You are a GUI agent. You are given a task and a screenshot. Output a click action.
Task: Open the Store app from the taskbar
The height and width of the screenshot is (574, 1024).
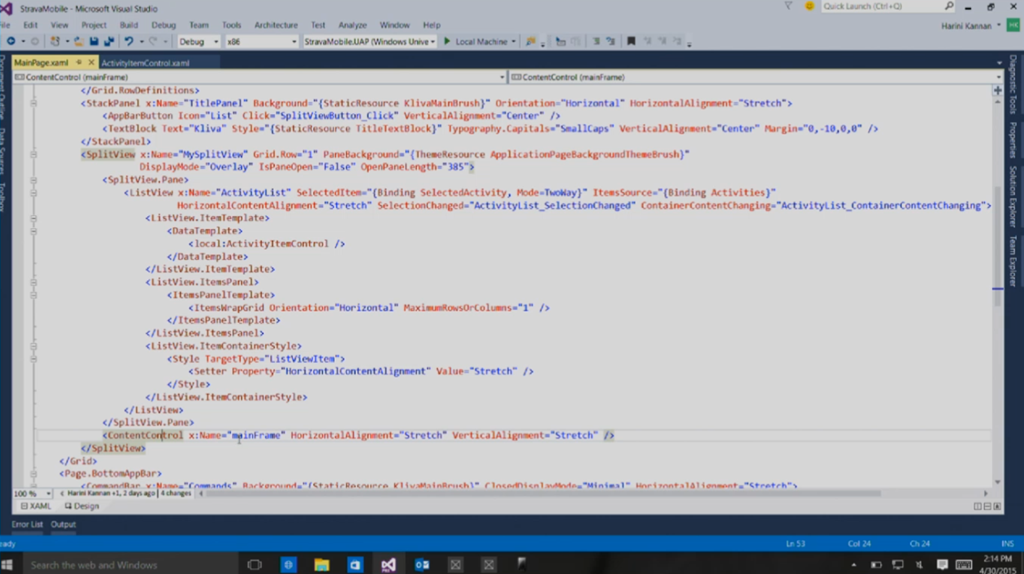pyautogui.click(x=355, y=565)
